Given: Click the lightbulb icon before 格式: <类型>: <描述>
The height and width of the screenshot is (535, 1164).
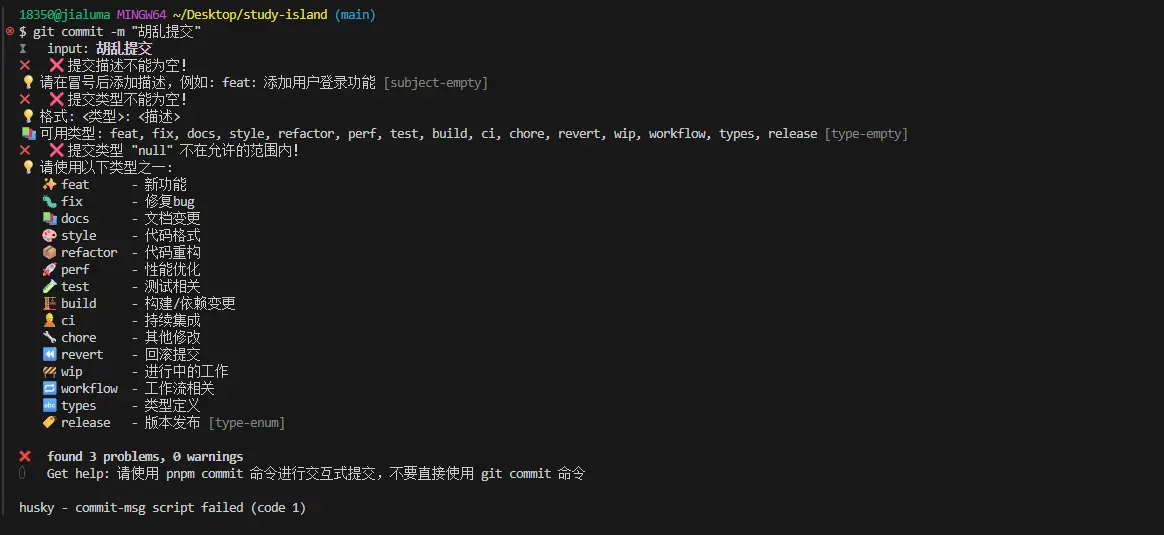Looking at the screenshot, I should (x=28, y=117).
